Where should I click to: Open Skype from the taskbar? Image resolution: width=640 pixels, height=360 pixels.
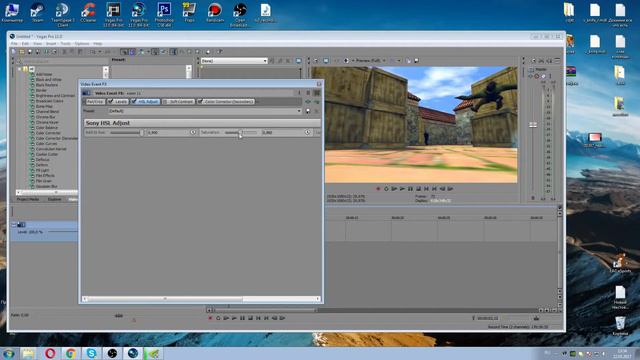pos(91,353)
